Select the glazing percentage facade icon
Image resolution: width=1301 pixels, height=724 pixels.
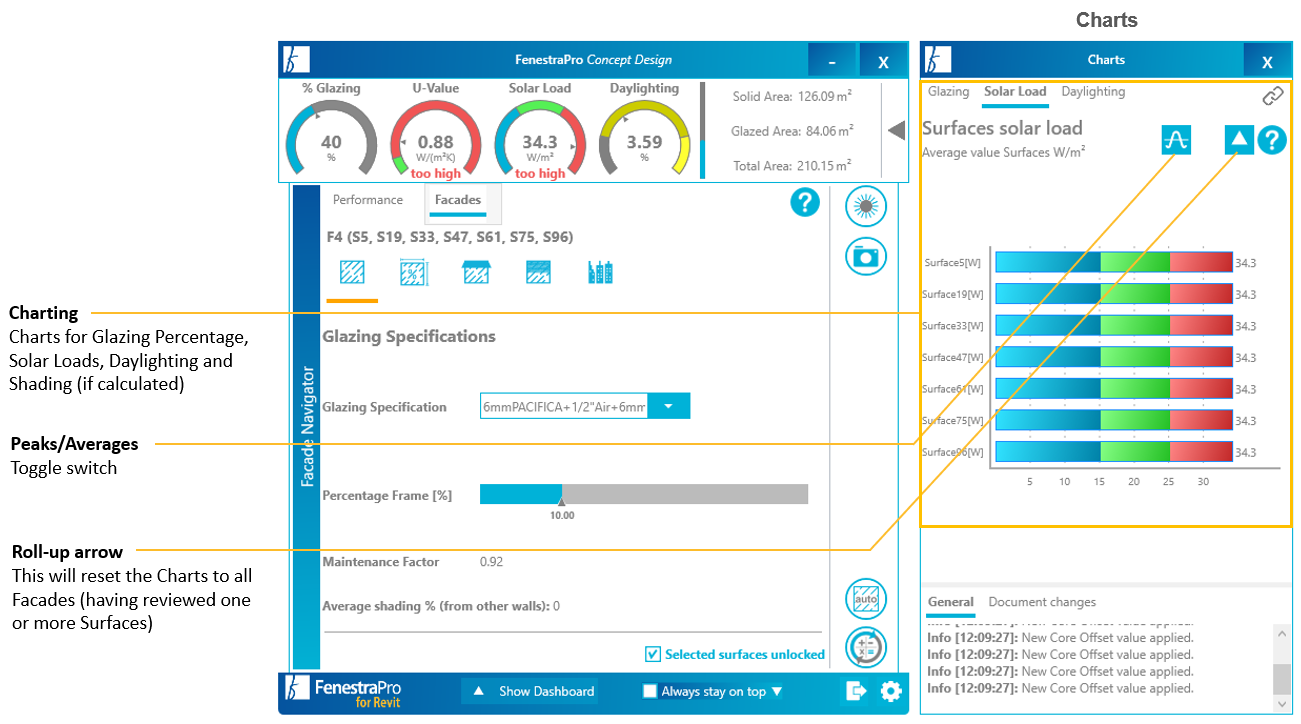(x=414, y=272)
